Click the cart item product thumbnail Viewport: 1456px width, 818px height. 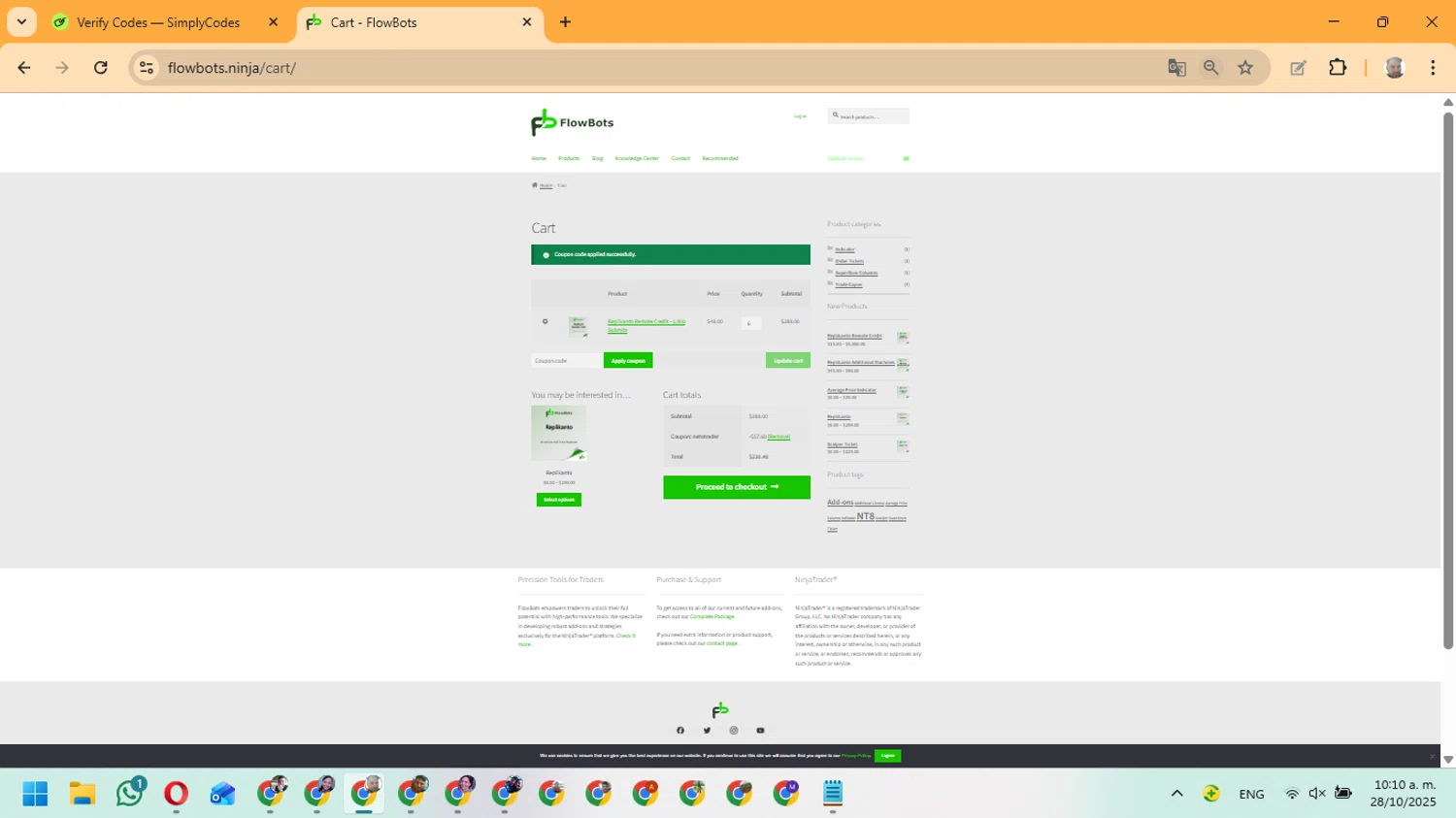click(x=579, y=326)
